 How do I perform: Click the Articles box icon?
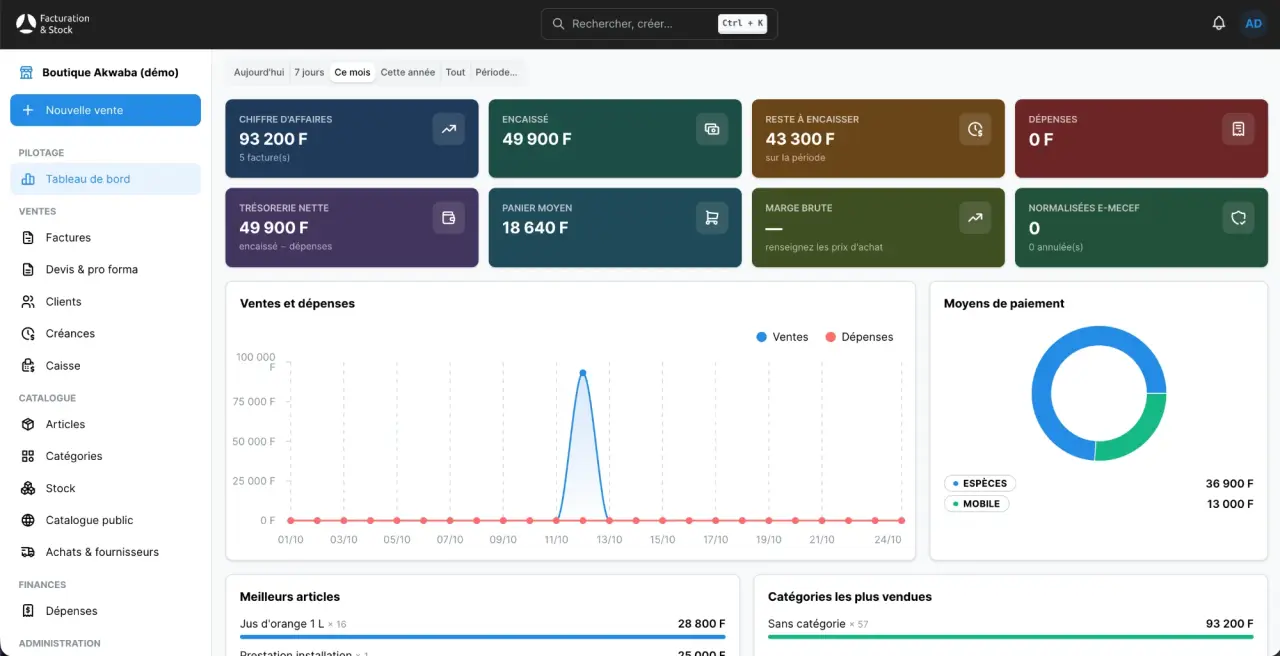point(28,424)
